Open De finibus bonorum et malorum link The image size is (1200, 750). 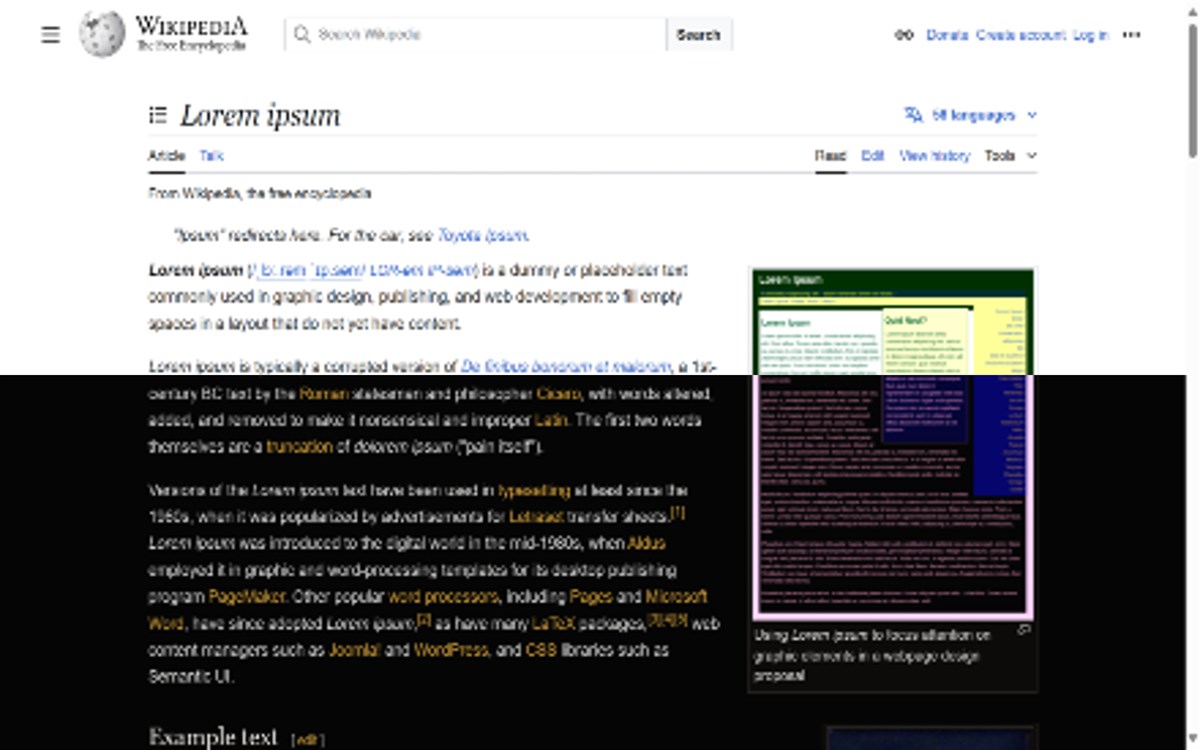(567, 367)
